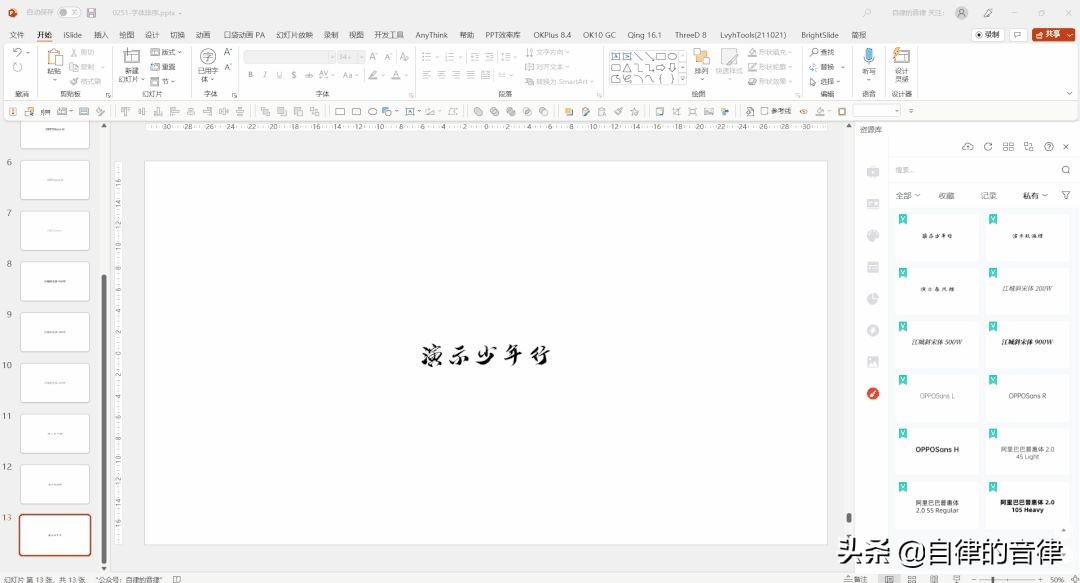Select the OPPOSans H font card

click(x=937, y=449)
